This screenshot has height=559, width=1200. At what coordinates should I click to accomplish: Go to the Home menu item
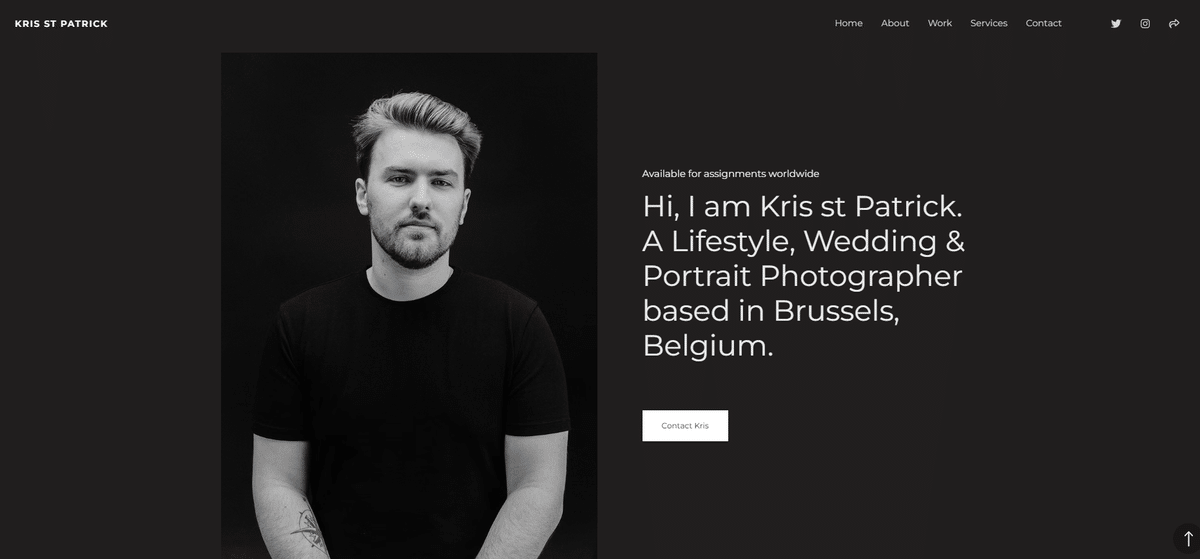click(x=848, y=23)
